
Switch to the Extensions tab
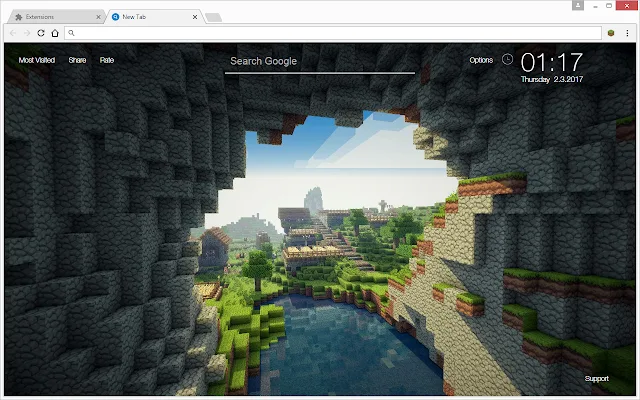pyautogui.click(x=56, y=17)
